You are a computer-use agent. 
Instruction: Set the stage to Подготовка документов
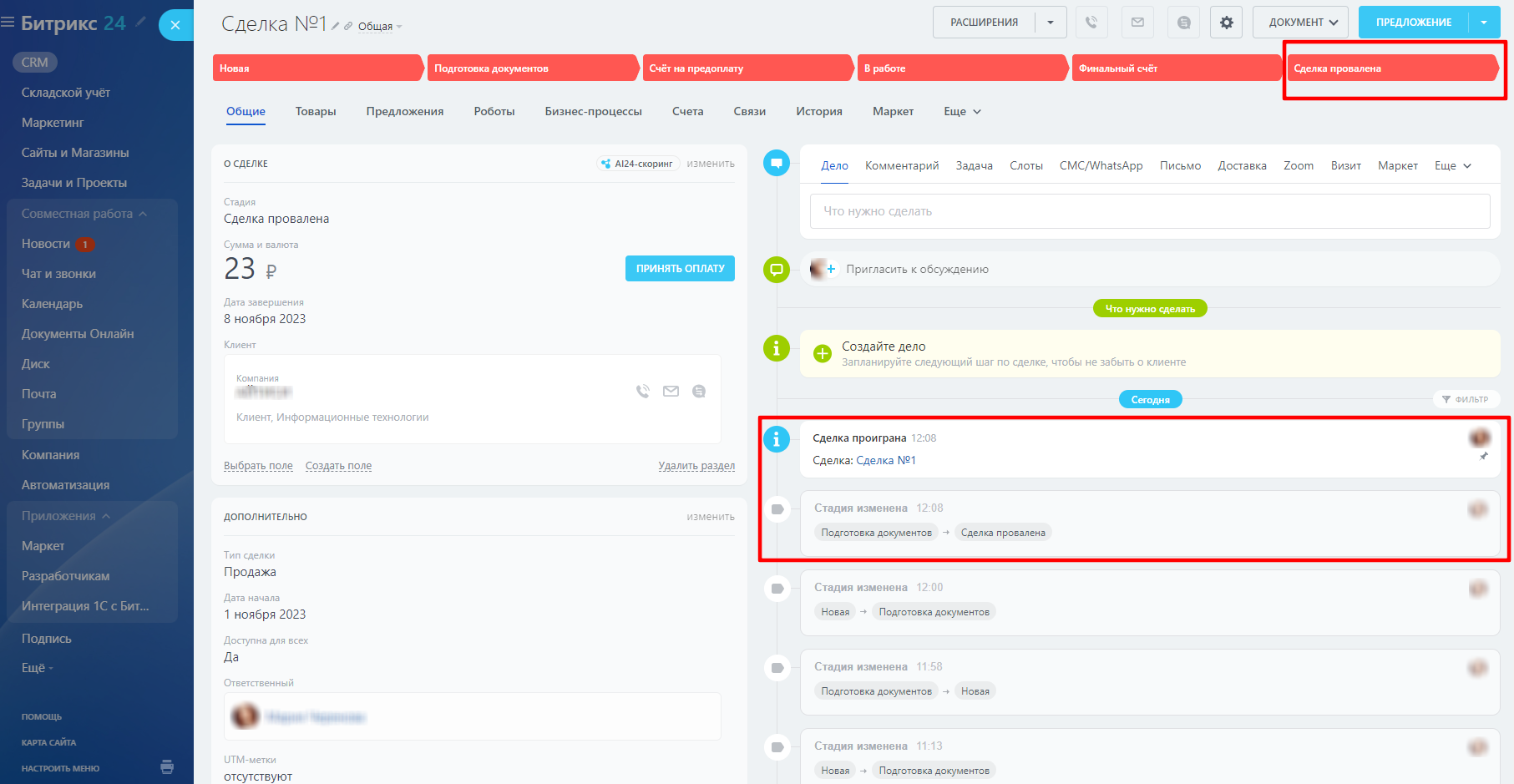tap(533, 68)
